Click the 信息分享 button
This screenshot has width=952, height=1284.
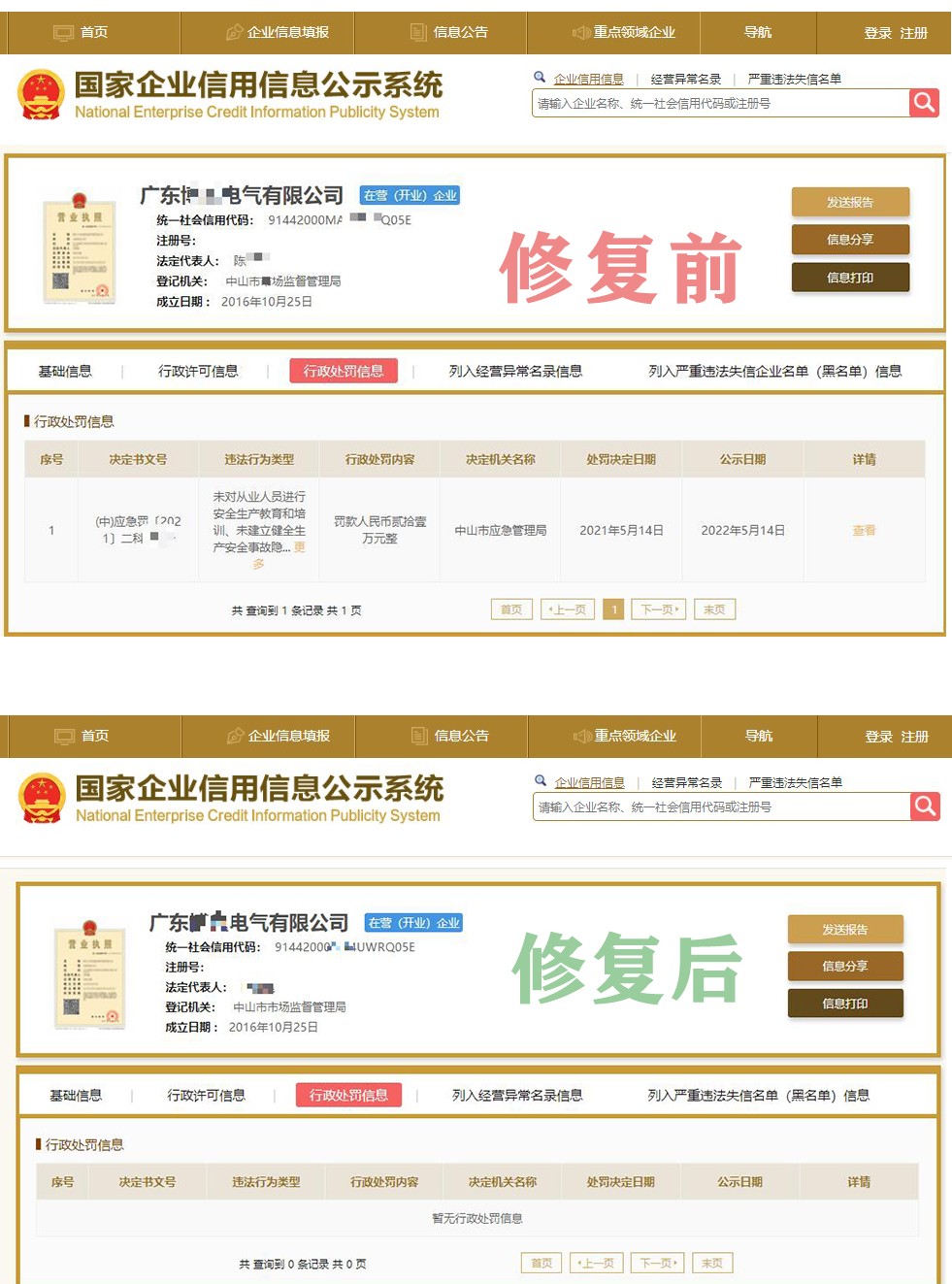849,239
